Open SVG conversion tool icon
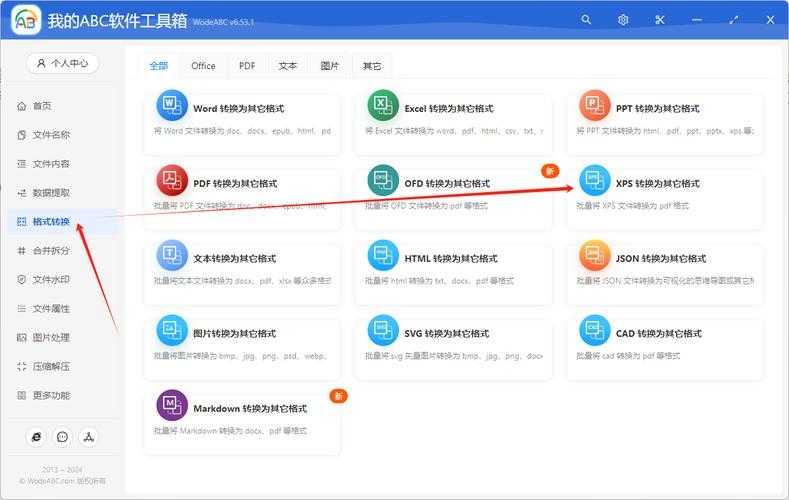Screen dimensions: 789x500 (383, 330)
